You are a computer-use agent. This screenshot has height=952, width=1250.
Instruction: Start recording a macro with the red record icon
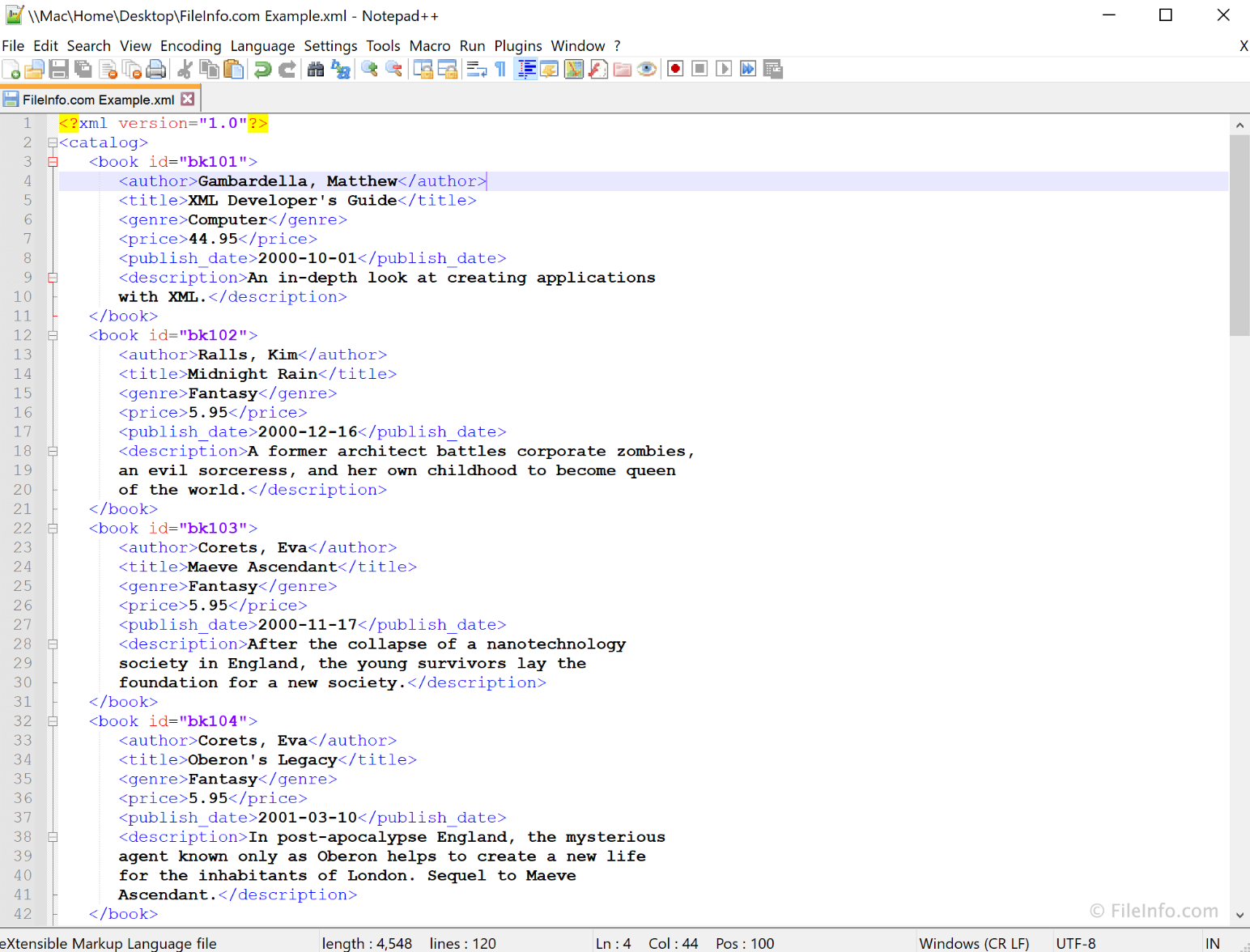(x=674, y=69)
